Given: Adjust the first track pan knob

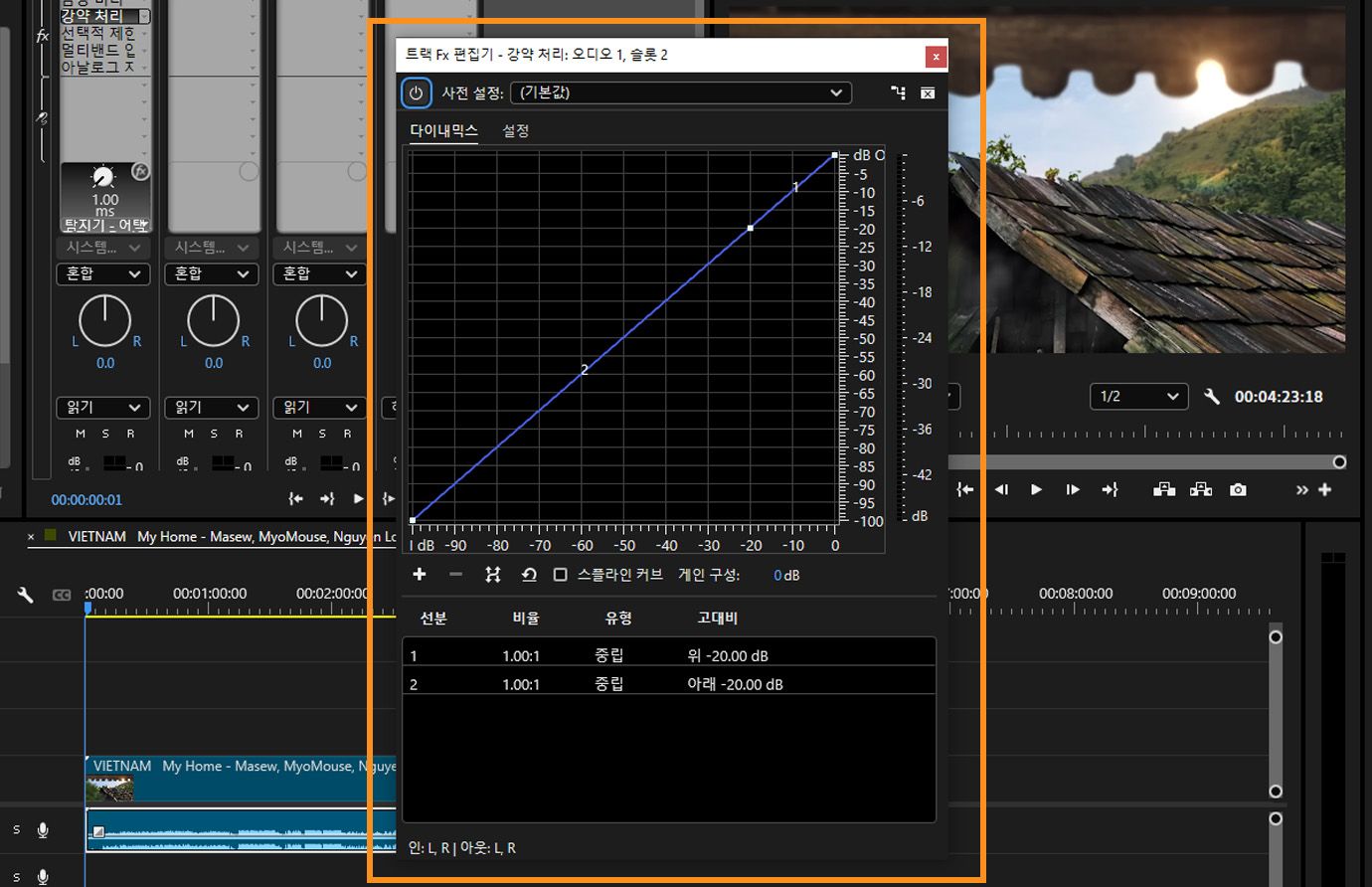Looking at the screenshot, I should [104, 320].
